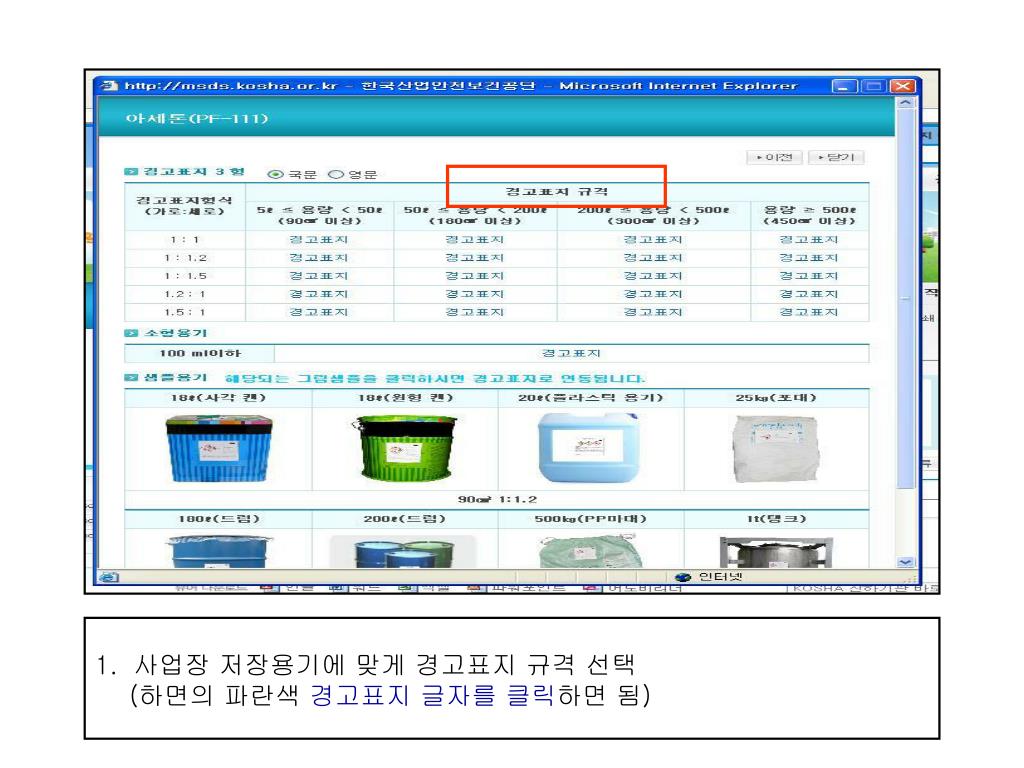This screenshot has width=1024, height=768.
Task: Click the 200ℓ drums sample image
Action: click(x=403, y=552)
